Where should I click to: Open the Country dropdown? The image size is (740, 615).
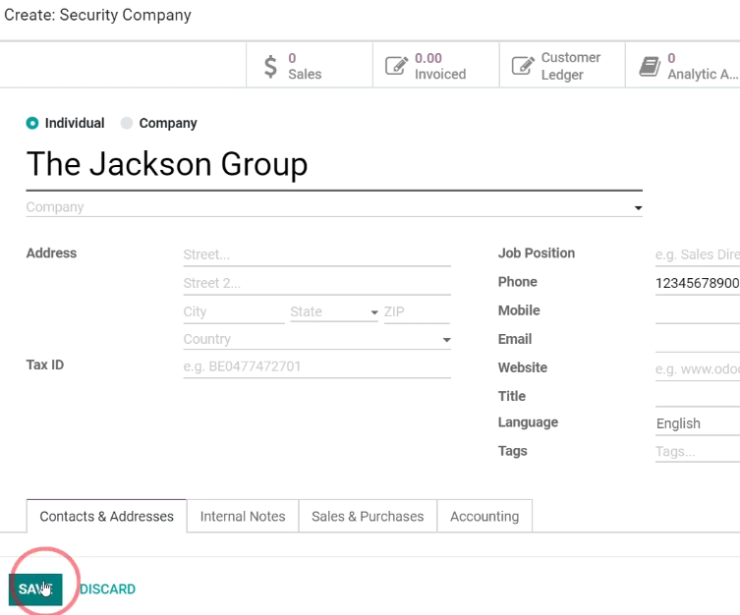(x=317, y=339)
